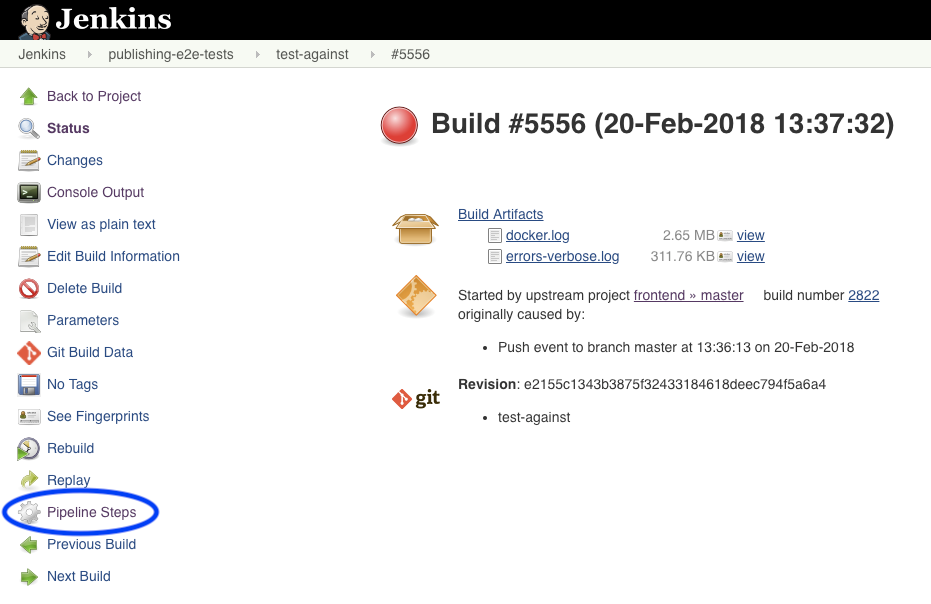Click the notepad Changes icon

pos(28,160)
